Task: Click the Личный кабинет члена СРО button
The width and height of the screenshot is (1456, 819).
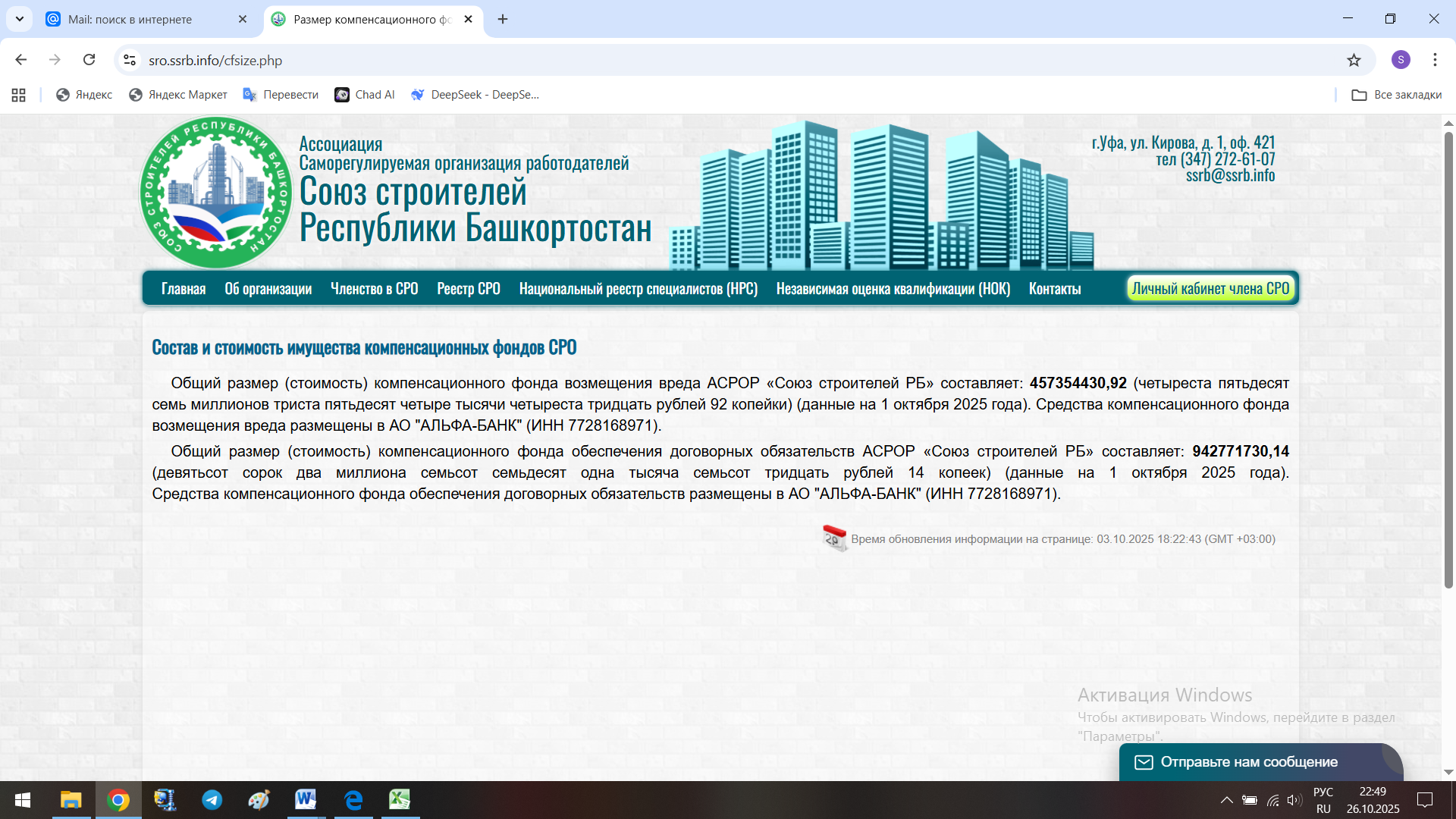Action: click(1210, 289)
